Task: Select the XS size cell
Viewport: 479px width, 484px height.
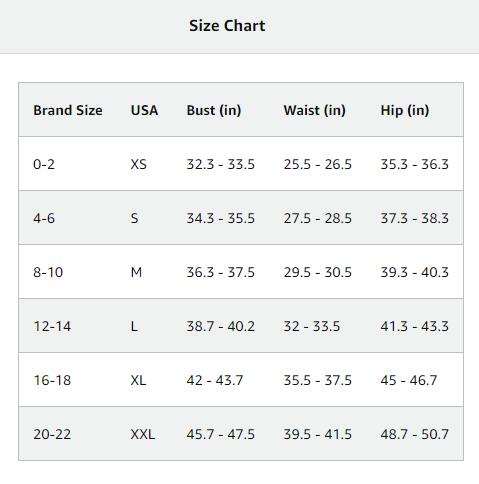Action: [x=138, y=164]
